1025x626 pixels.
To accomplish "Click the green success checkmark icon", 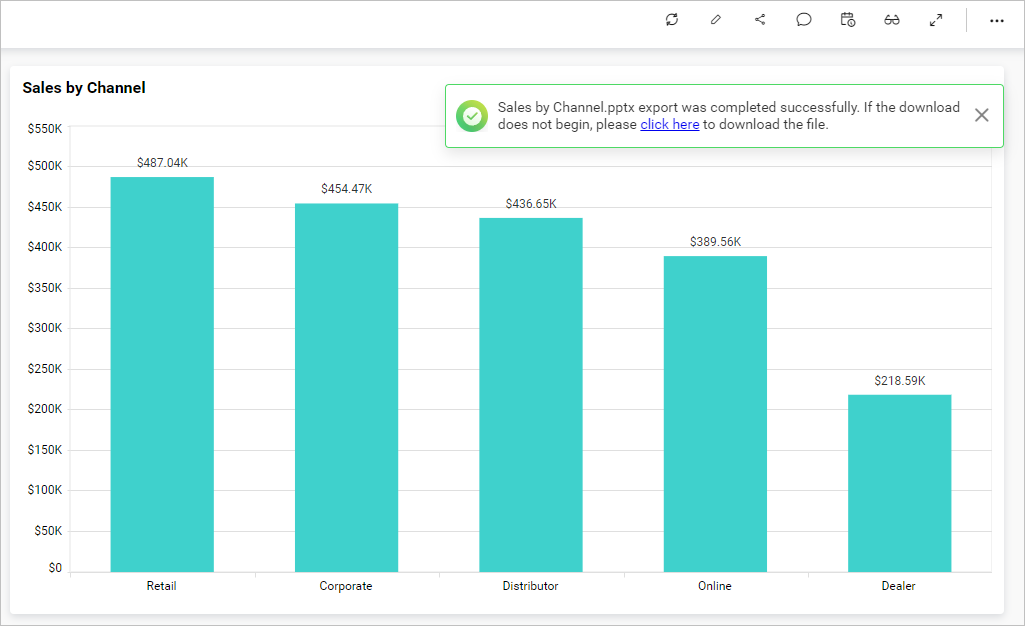I will [471, 115].
